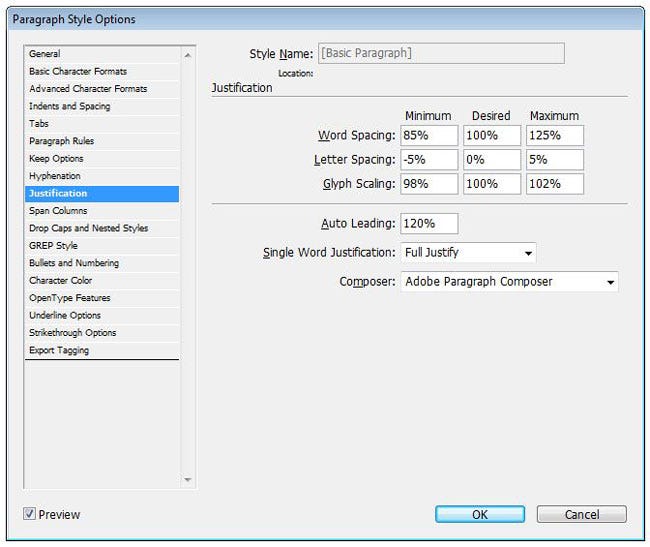Go to Bullets and Numbering
The width and height of the screenshot is (650, 547).
pos(102,263)
